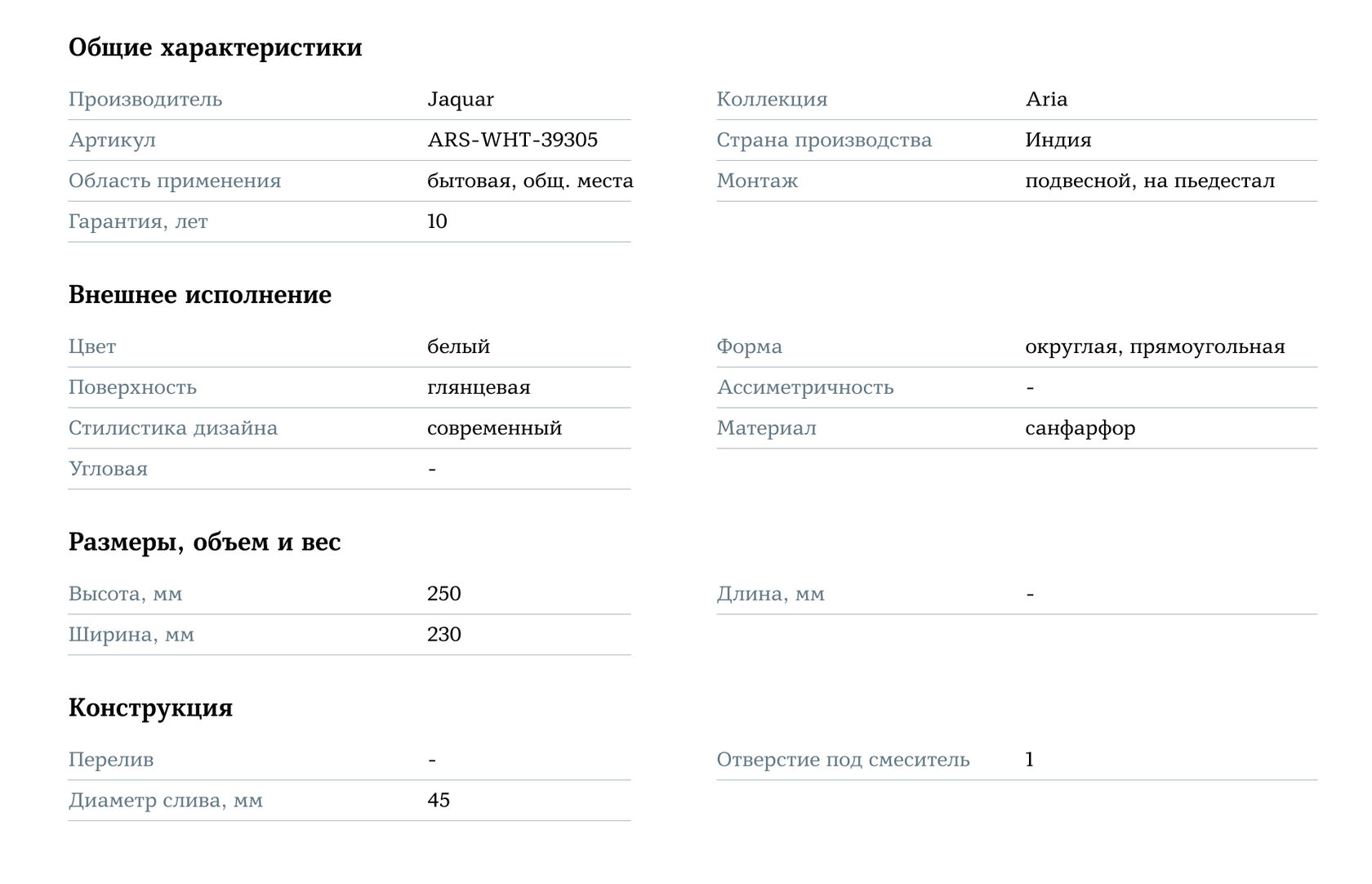
Task: Click the surface value 'глянцевая'
Action: tap(479, 387)
